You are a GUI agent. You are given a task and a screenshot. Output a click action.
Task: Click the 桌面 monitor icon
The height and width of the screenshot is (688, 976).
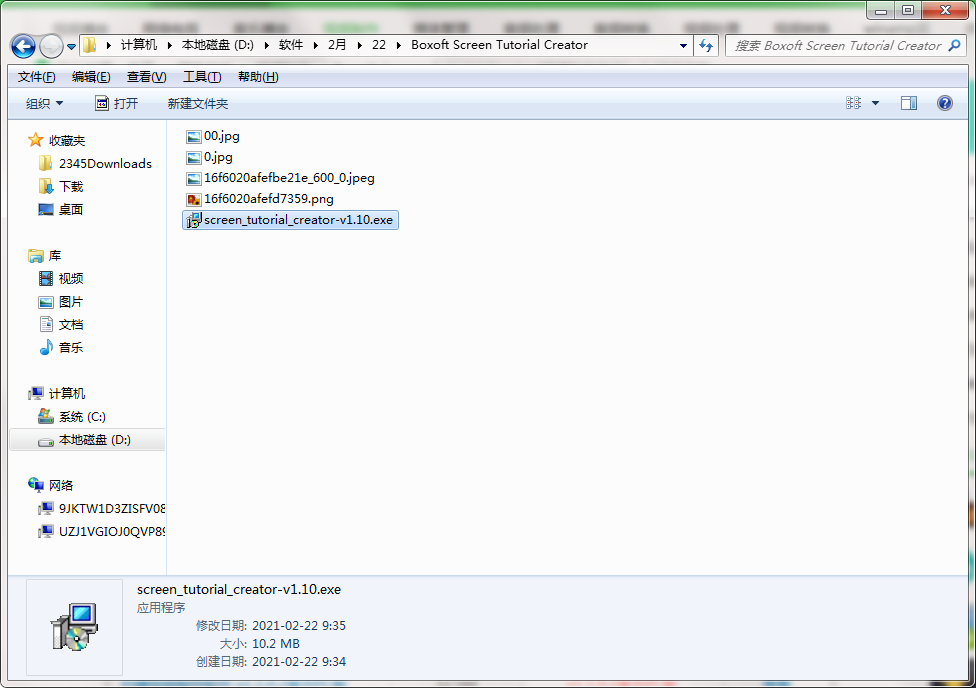click(45, 210)
